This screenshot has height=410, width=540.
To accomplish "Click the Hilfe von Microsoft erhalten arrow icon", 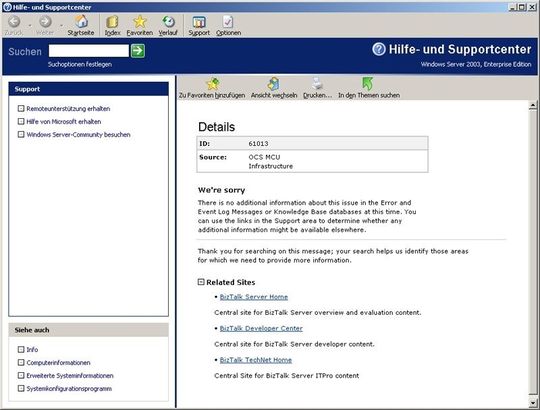I will pos(21,122).
